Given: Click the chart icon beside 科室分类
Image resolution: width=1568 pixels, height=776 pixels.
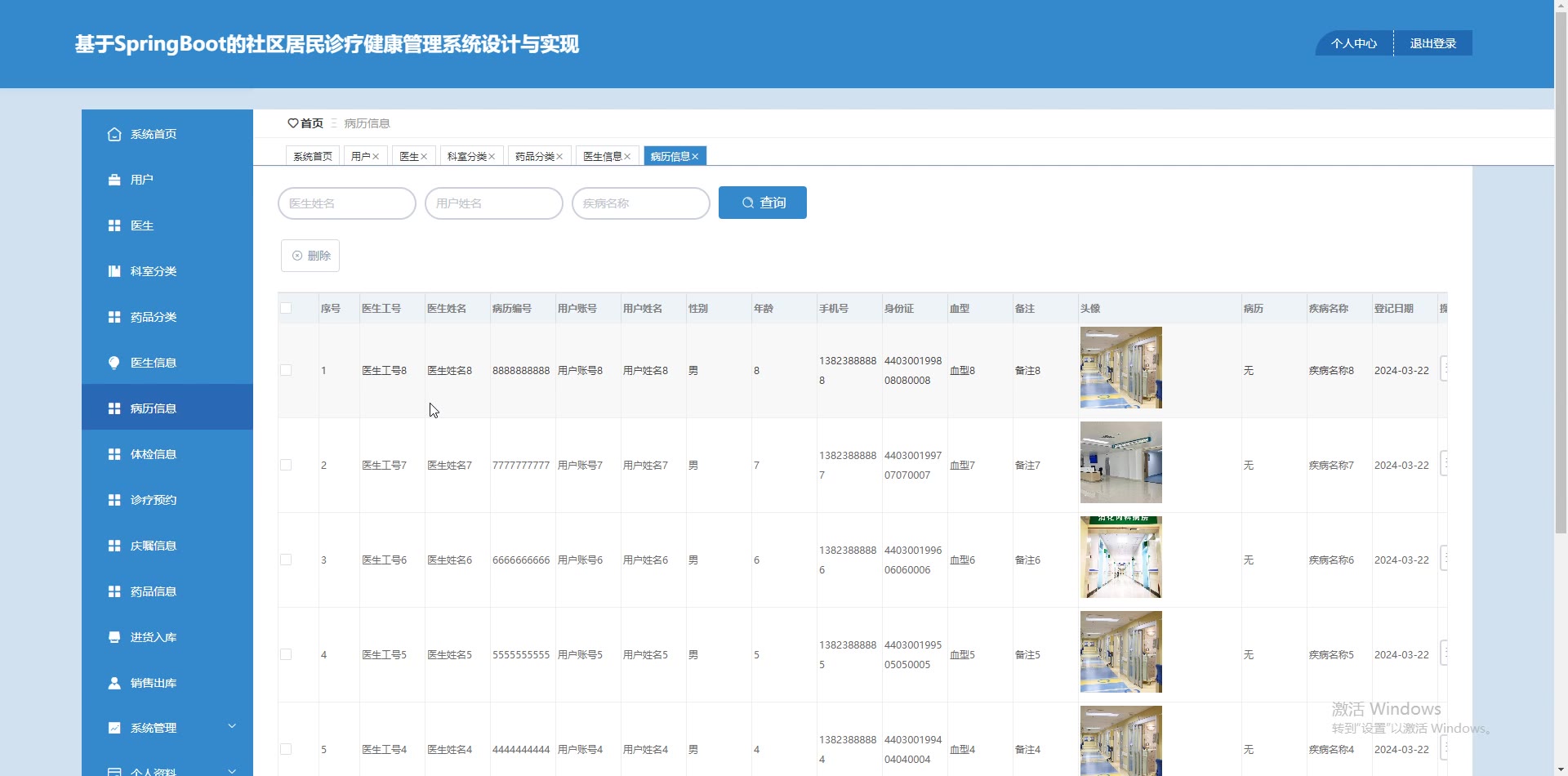Looking at the screenshot, I should coord(114,271).
